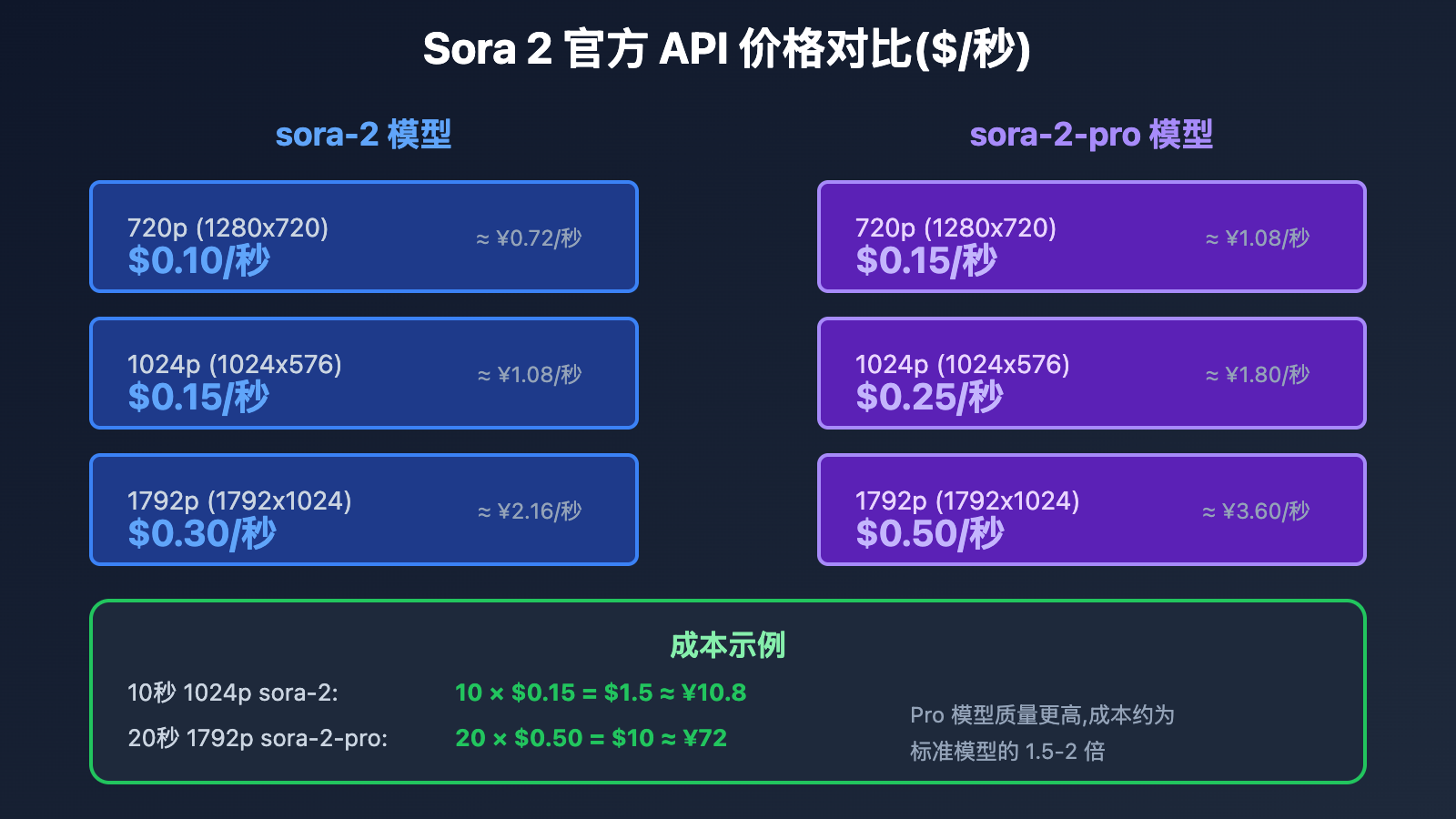Click the ≈ ¥3.60/秒 conversion text
This screenshot has width=1456, height=819.
coord(1256,511)
